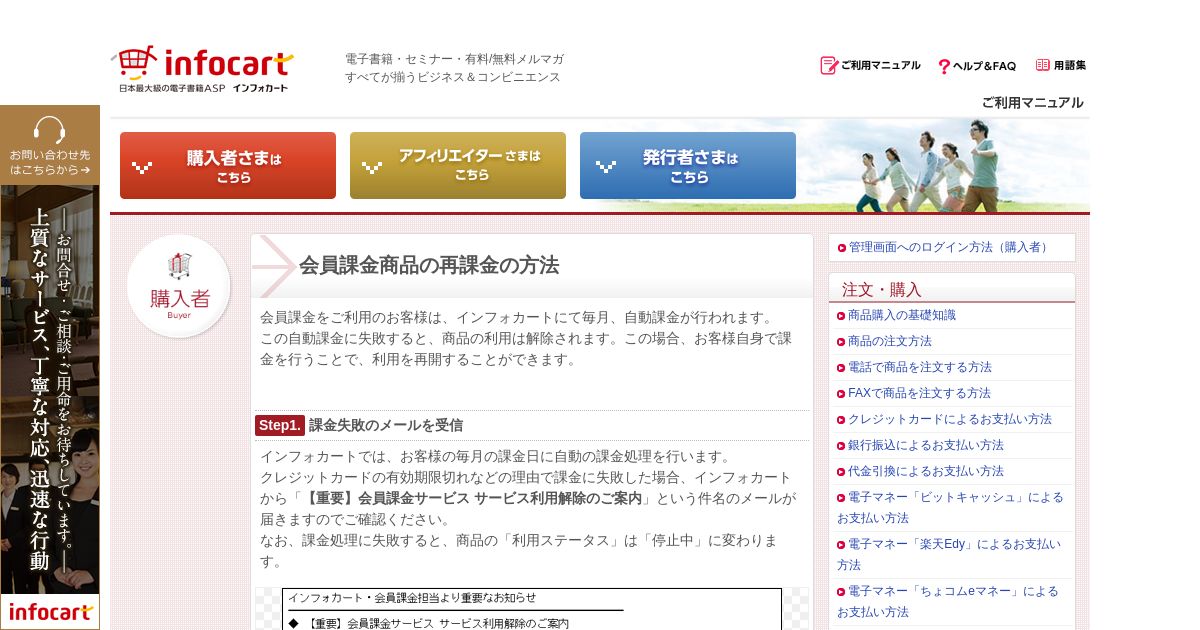
Task: Click the page title 会員課金商品の再課金の方法
Action: tap(429, 265)
